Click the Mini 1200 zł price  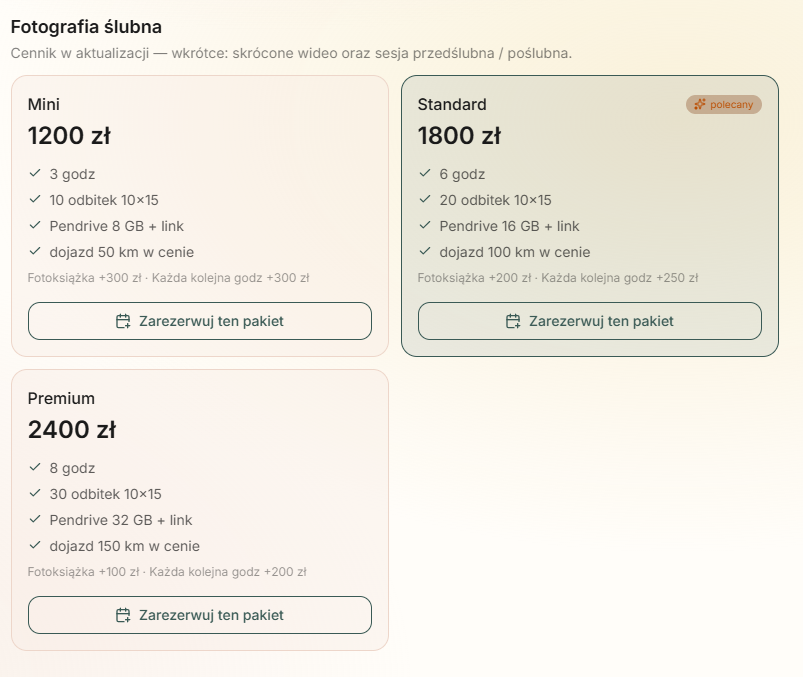(x=69, y=136)
